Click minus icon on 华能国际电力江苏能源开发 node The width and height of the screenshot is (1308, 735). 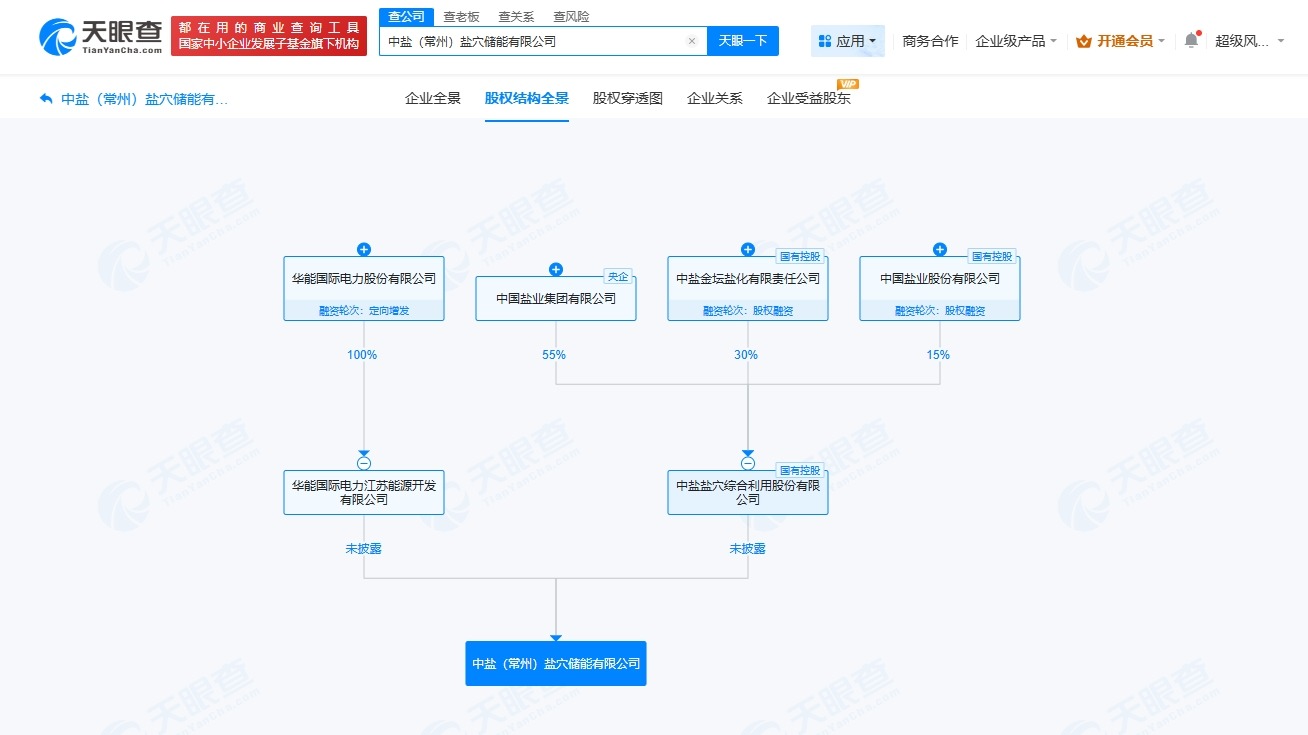tap(363, 461)
